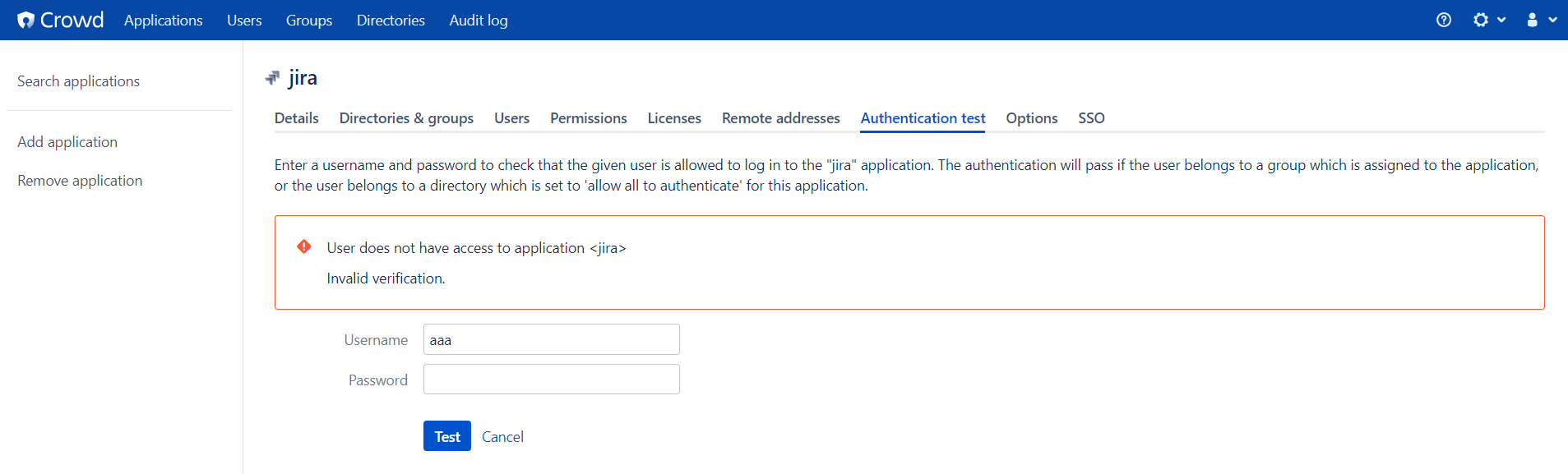1568x474 pixels.
Task: Focus the Username input field
Action: coord(552,339)
